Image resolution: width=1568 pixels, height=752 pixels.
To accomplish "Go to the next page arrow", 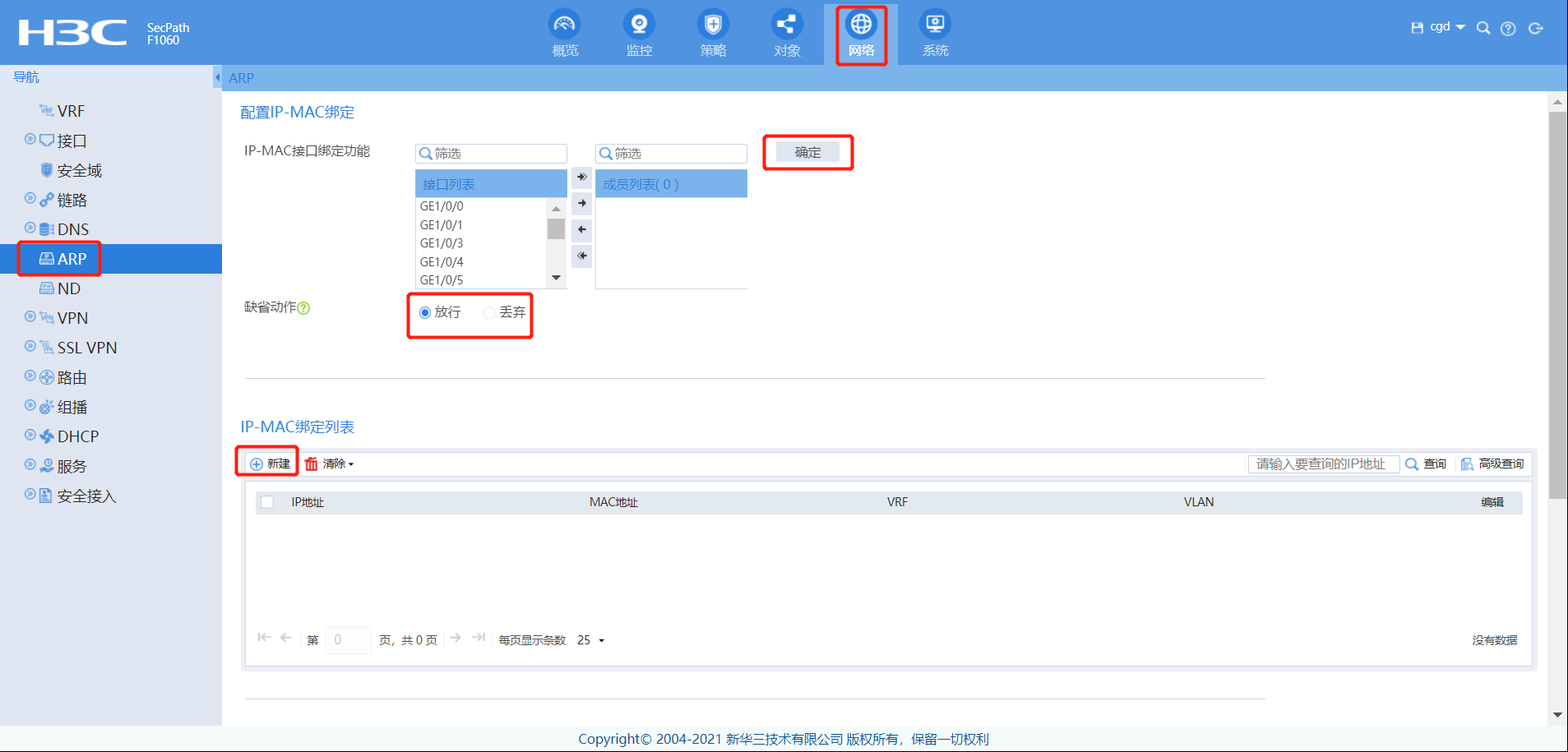I will 456,638.
